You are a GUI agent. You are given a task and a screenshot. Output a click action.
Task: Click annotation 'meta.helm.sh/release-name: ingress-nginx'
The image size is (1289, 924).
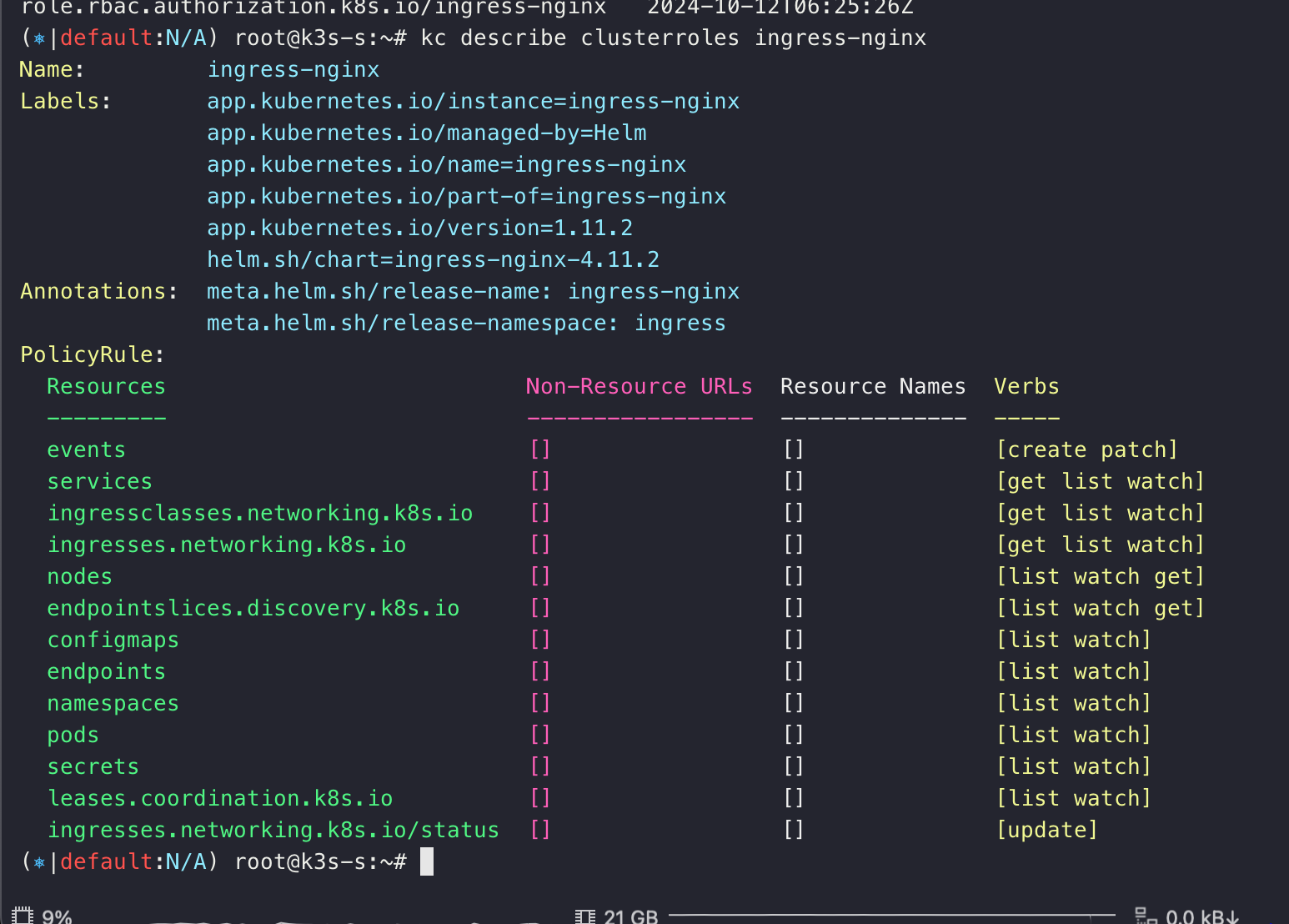tap(474, 292)
